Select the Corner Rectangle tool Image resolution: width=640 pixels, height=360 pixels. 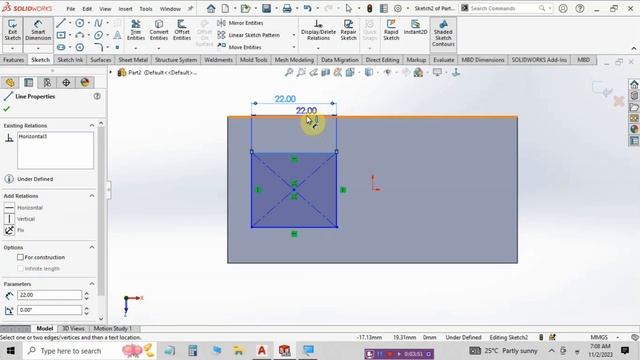(x=61, y=35)
